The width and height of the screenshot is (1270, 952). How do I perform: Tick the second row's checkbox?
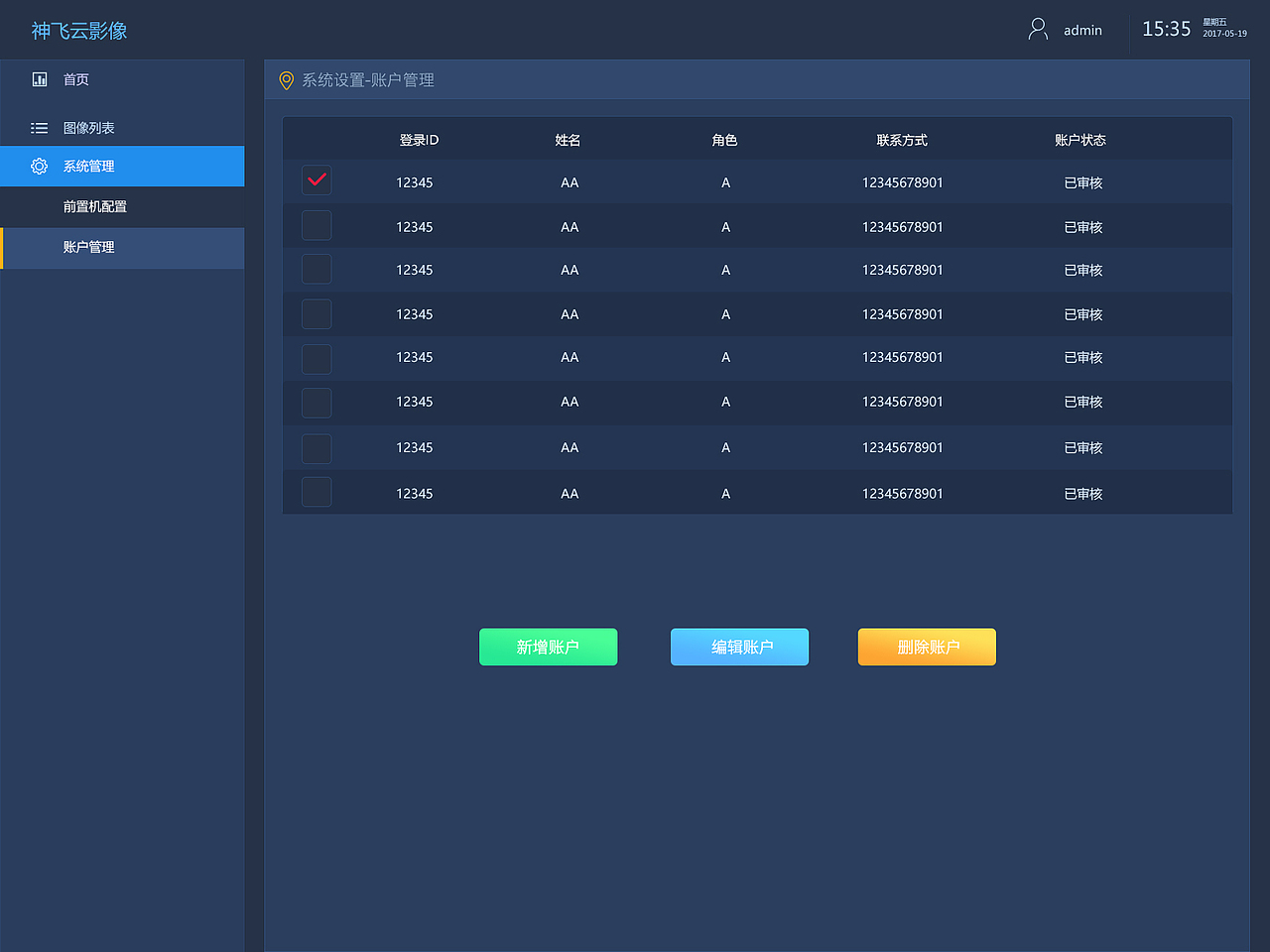(x=317, y=225)
